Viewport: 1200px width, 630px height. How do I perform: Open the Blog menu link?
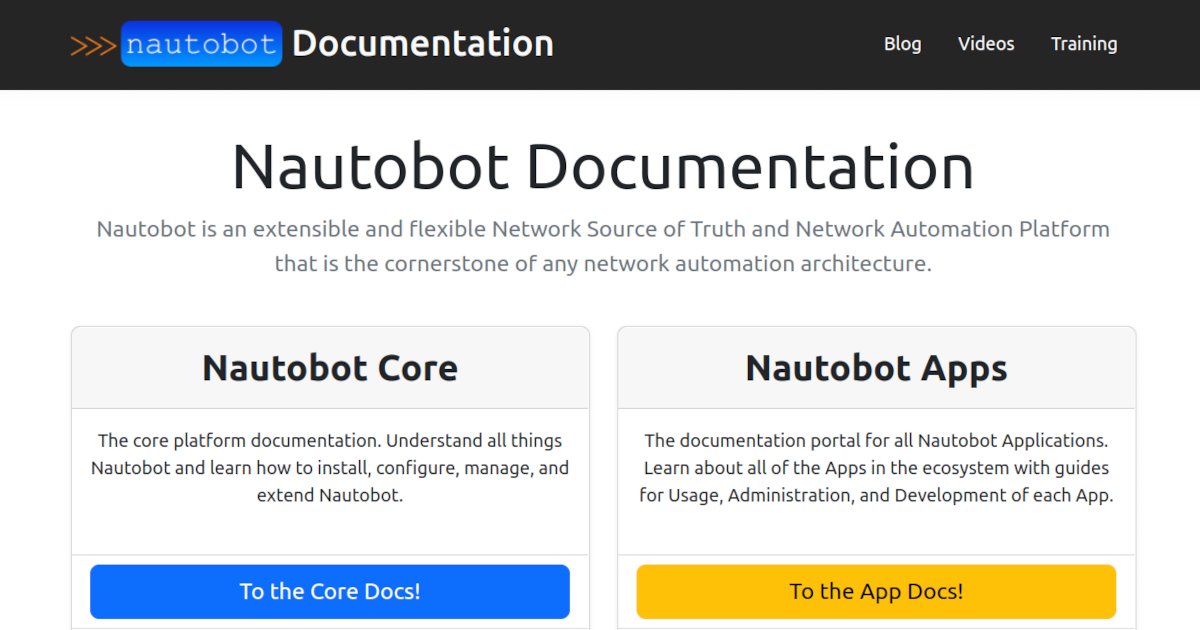point(902,44)
